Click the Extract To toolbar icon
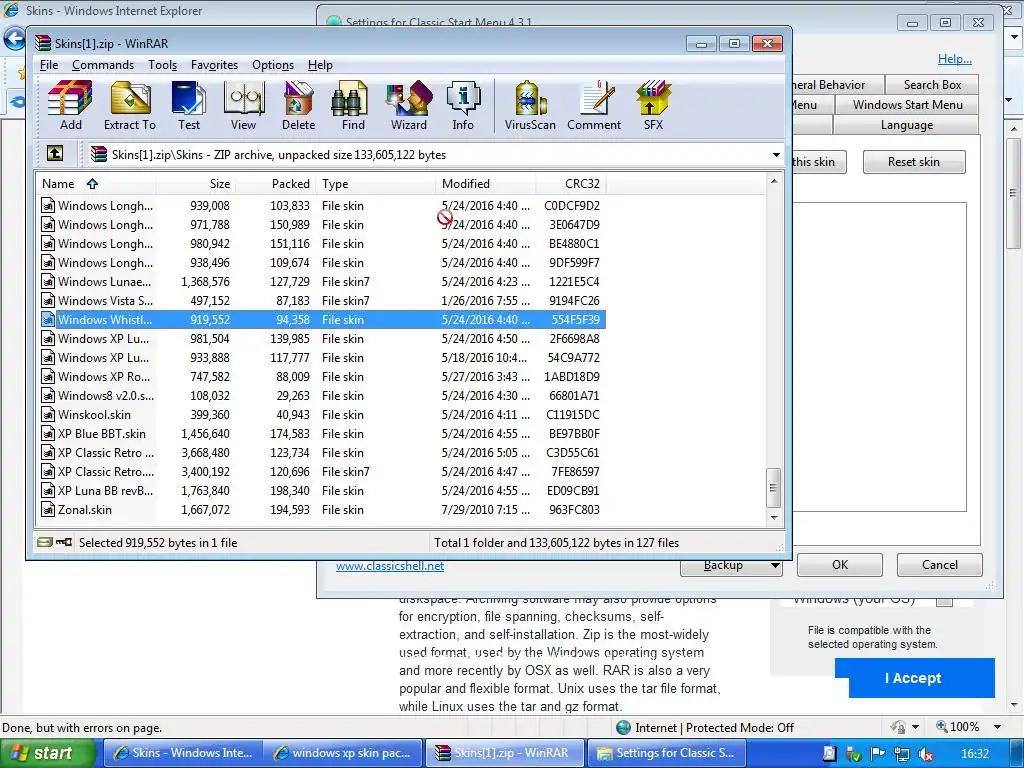Screen dimensions: 1024x768 point(130,98)
